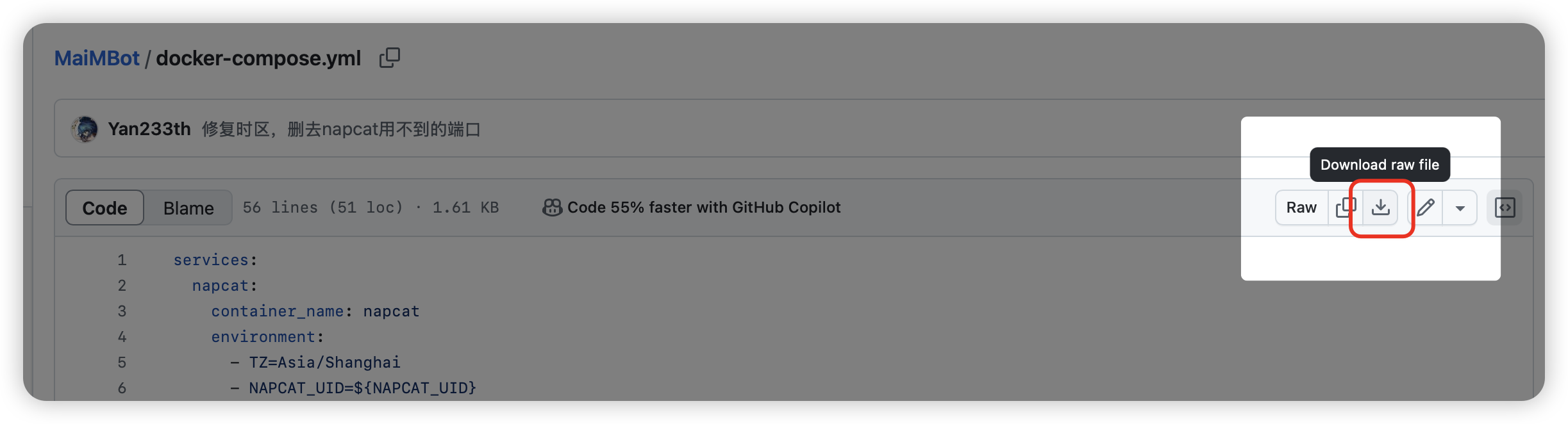Edit this file with the pencil icon

tap(1426, 208)
